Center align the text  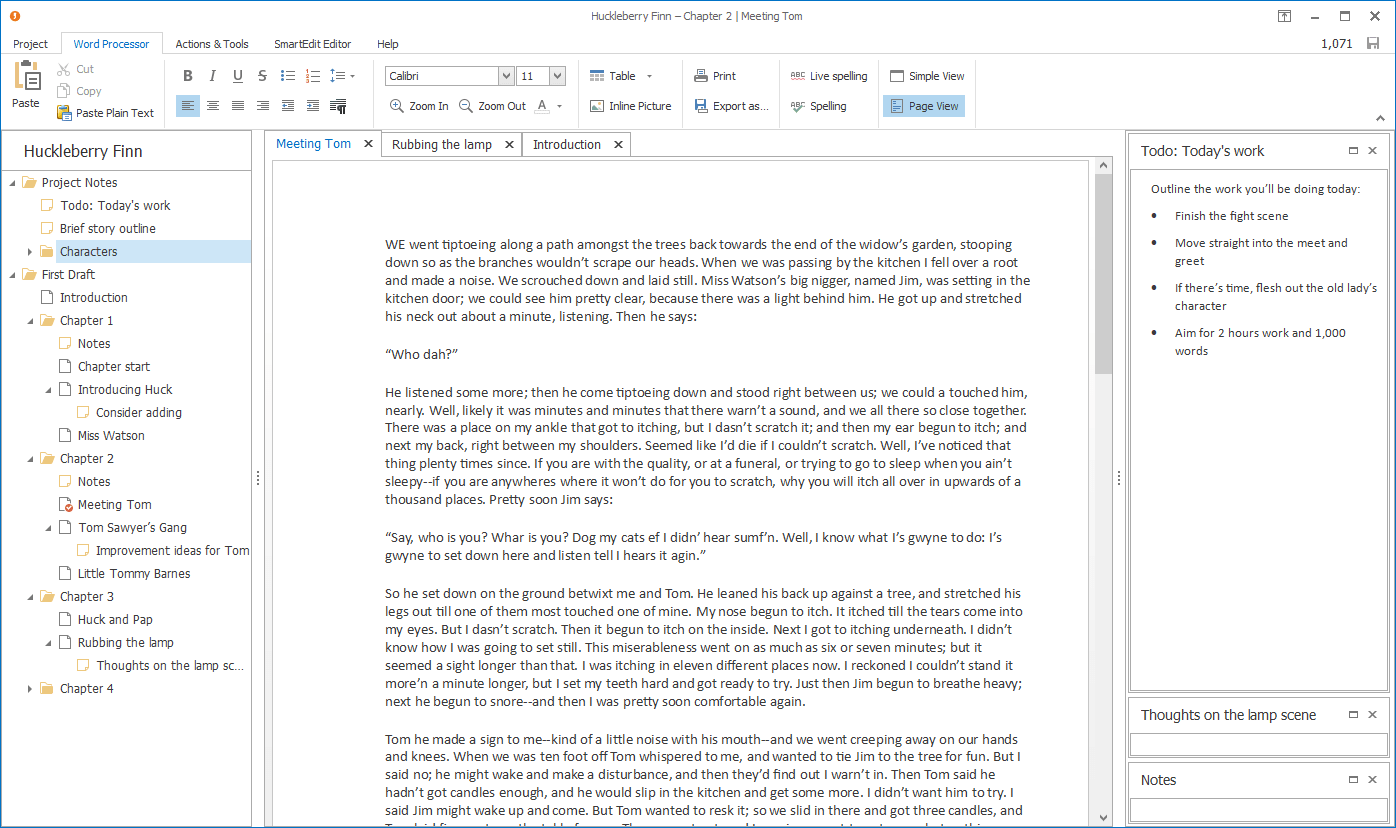(x=213, y=106)
